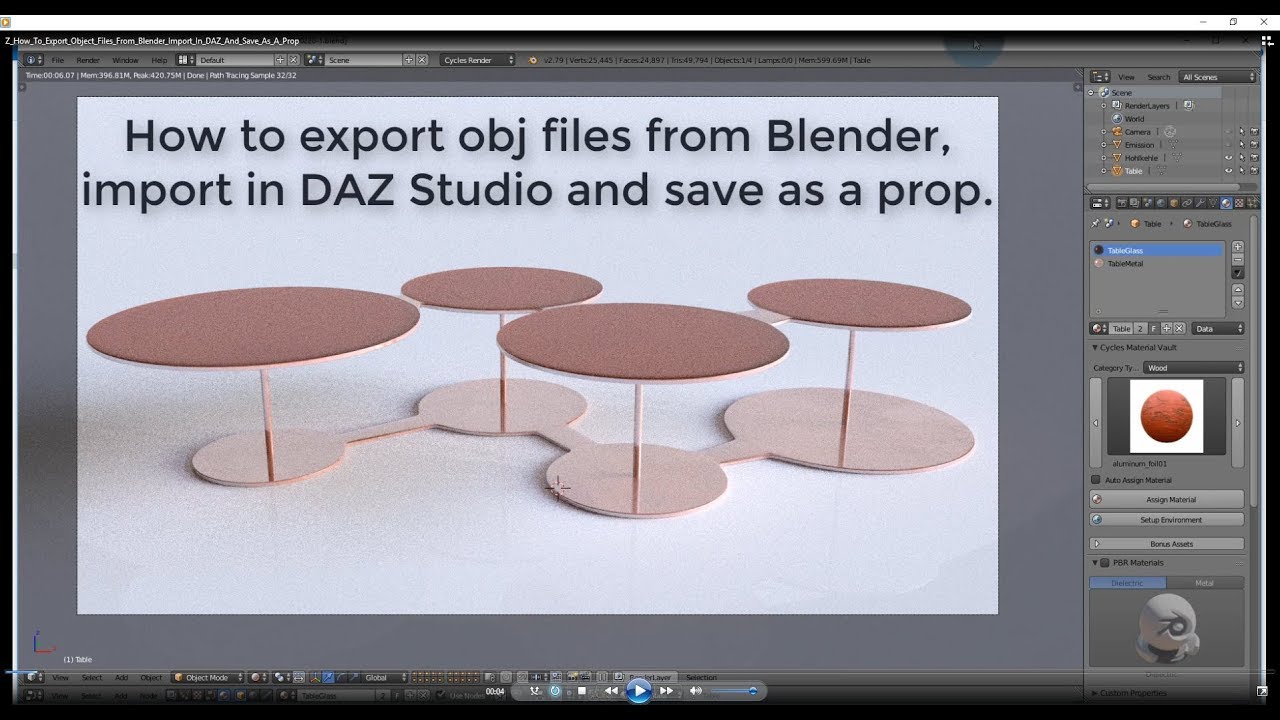
Task: Open the Help menu
Action: point(159,60)
